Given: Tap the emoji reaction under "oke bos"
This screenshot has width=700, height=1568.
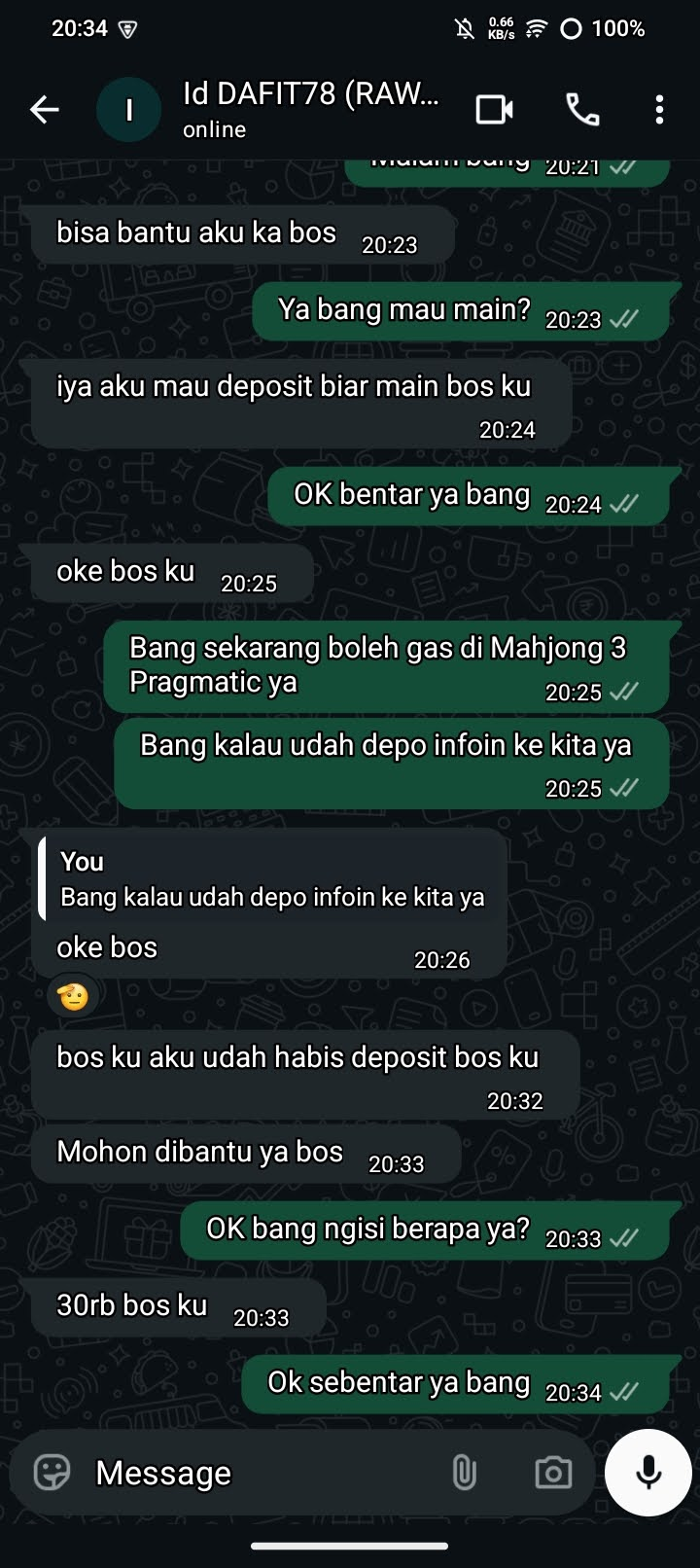Looking at the screenshot, I should [x=73, y=996].
